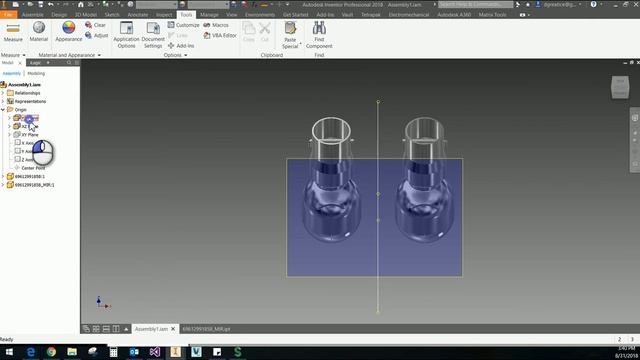Switch to the View tab
640x360 pixels.
(231, 15)
